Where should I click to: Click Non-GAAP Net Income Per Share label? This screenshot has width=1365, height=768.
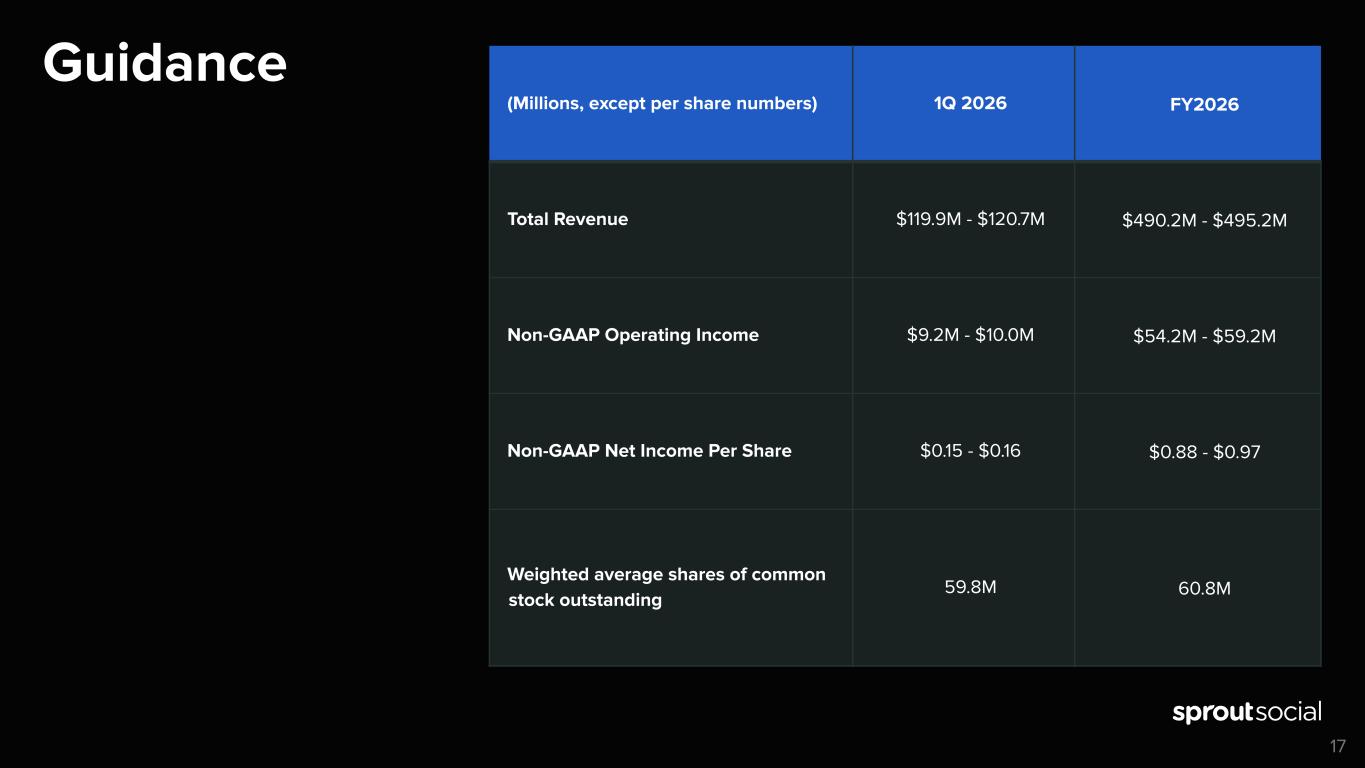[x=649, y=451]
